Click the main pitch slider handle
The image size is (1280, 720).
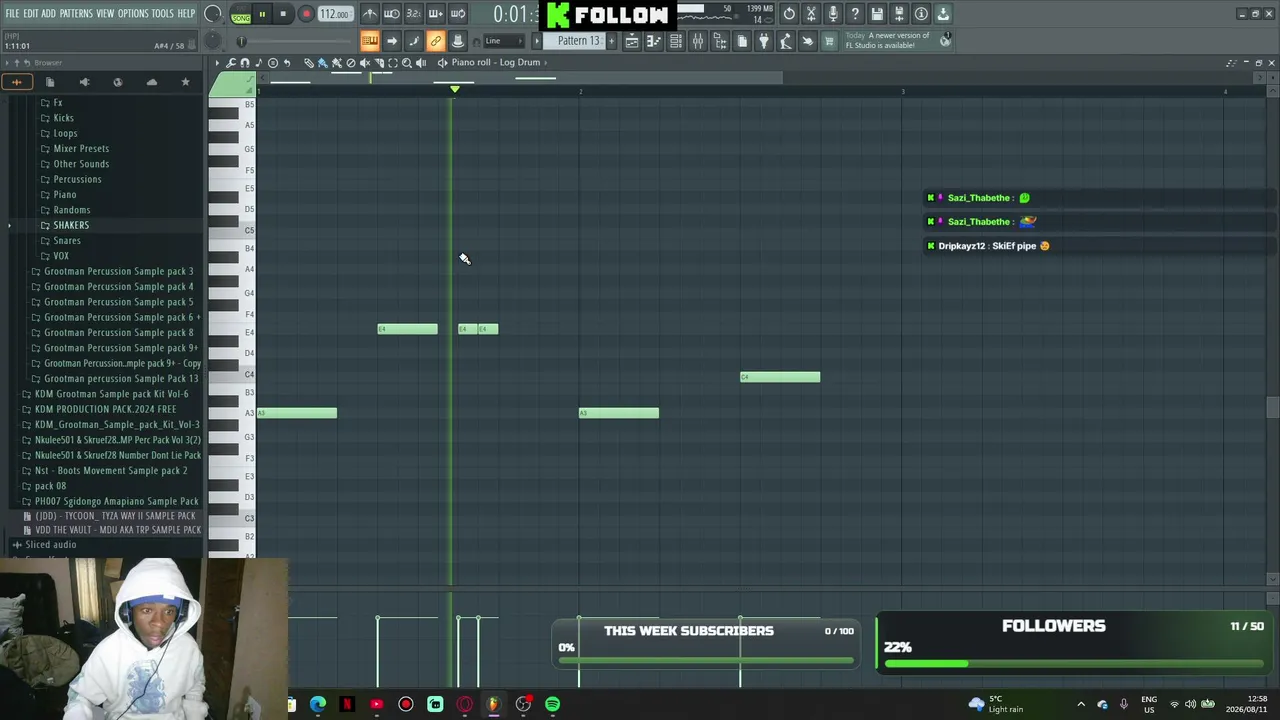(241, 41)
